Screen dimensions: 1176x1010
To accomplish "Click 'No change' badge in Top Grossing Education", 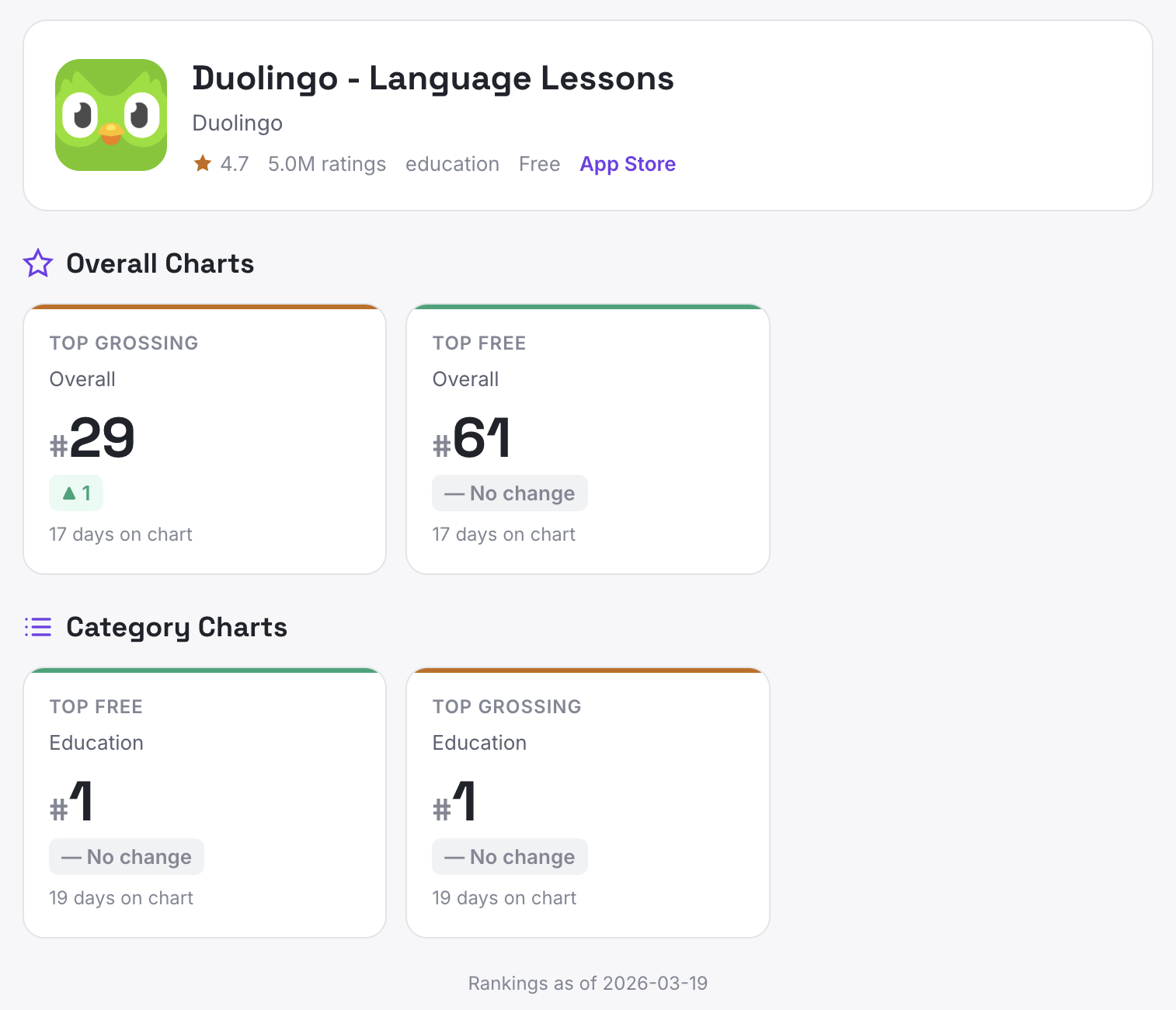I will 510,857.
